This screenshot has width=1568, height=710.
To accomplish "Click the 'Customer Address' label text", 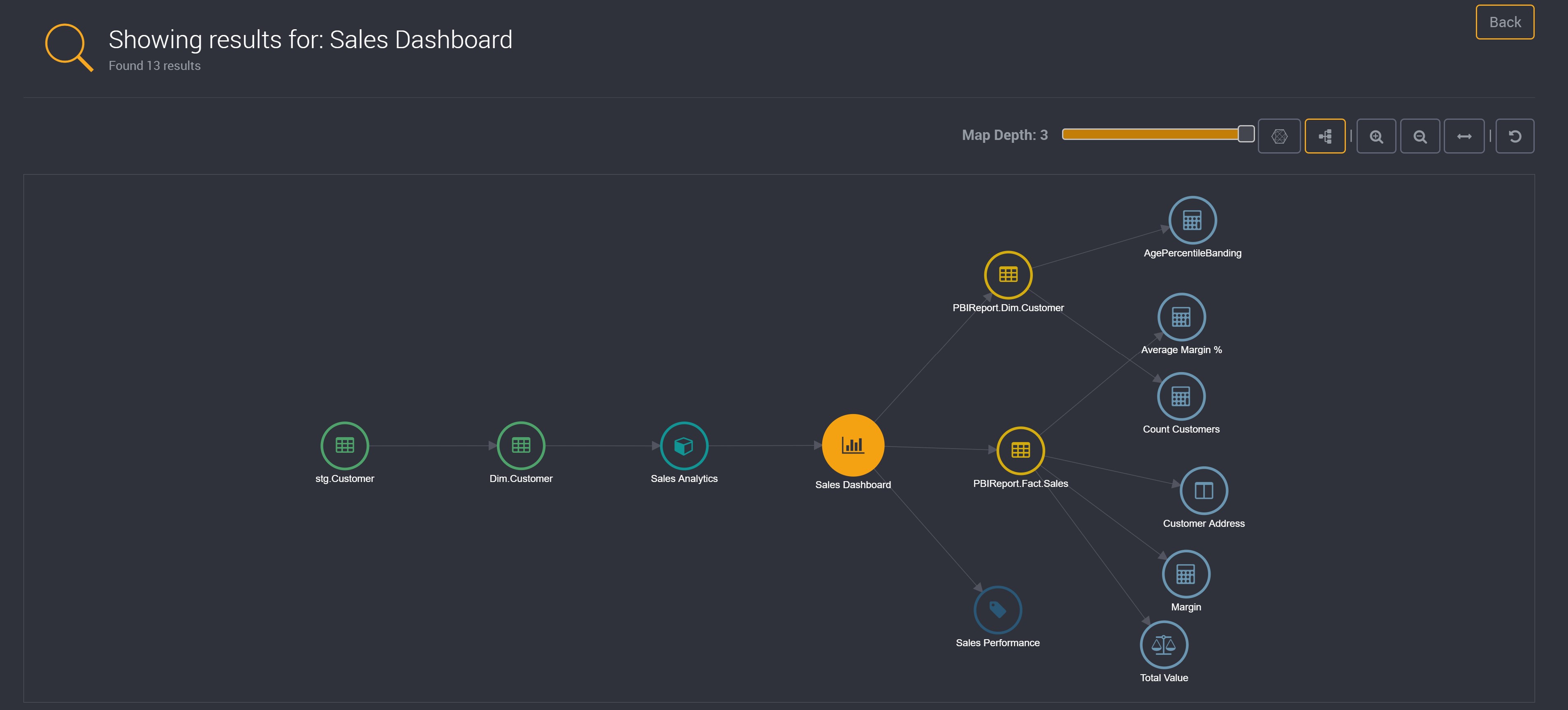I will point(1204,524).
